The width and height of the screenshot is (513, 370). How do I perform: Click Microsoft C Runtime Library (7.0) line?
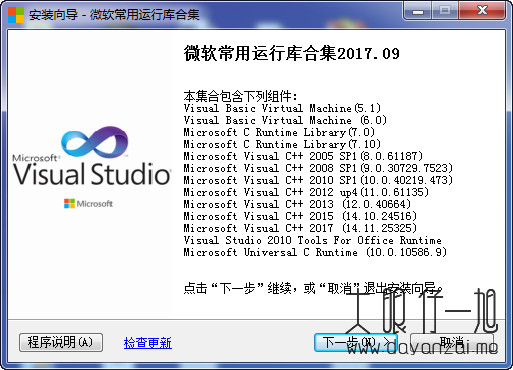click(279, 132)
